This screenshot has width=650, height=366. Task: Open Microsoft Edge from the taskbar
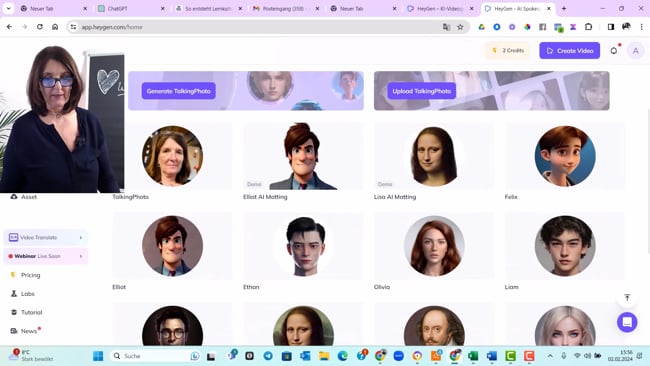343,356
